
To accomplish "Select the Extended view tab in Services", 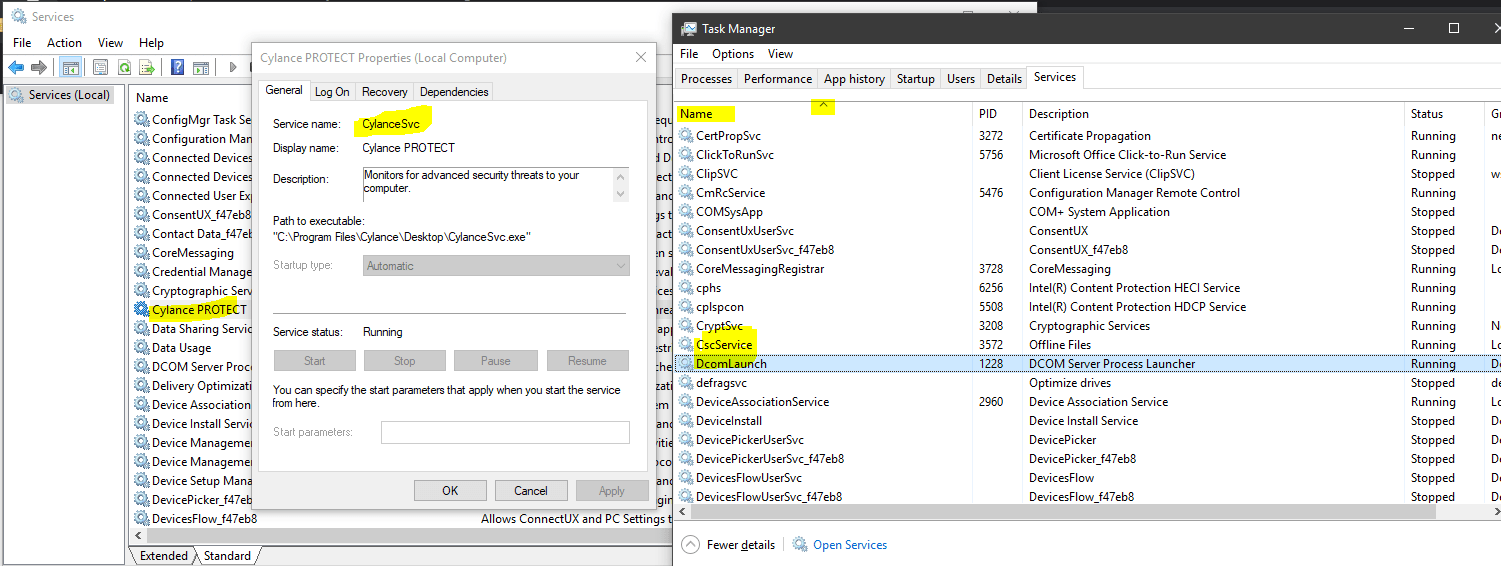I will 164,556.
